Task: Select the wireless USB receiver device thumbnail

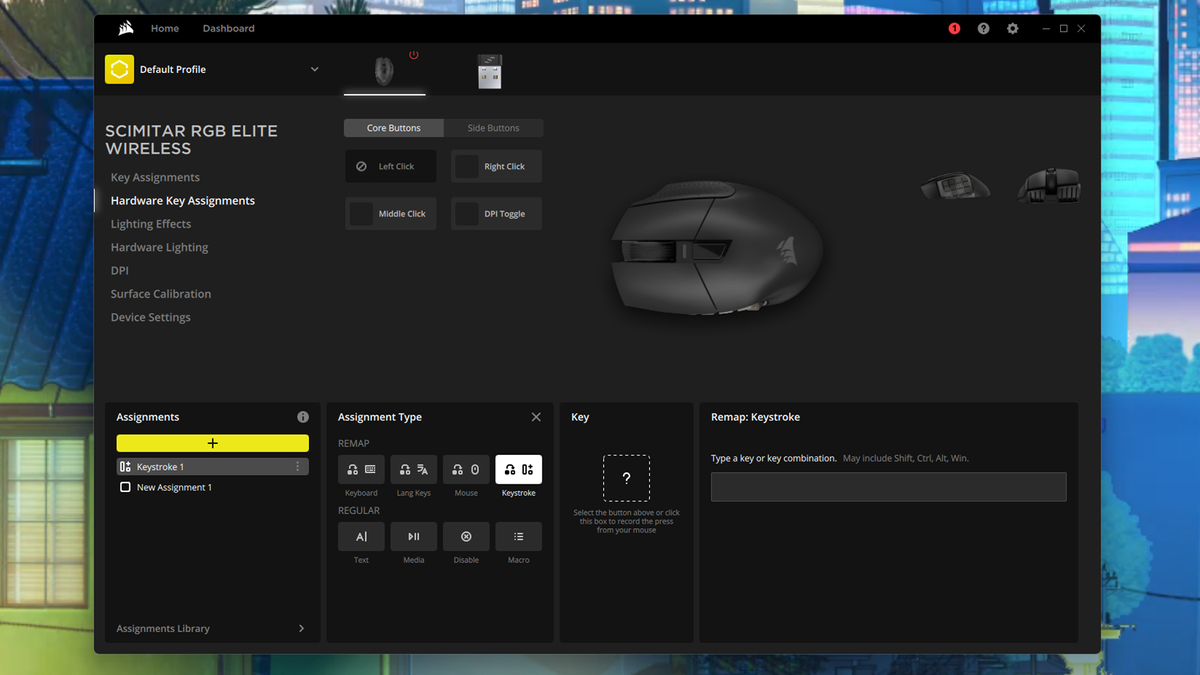Action: (x=489, y=72)
